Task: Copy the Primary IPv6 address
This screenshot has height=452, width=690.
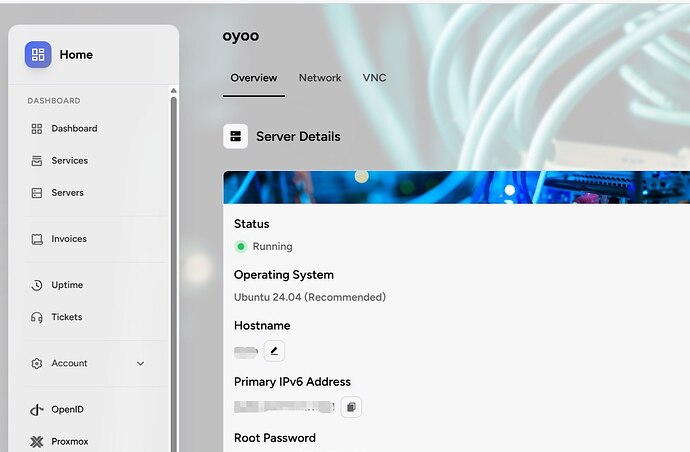Action: [x=351, y=407]
